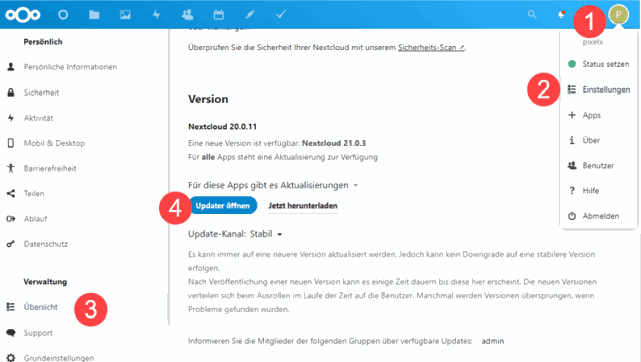641x362 pixels.
Task: Open Aktivität settings section
Action: pyautogui.click(x=38, y=118)
